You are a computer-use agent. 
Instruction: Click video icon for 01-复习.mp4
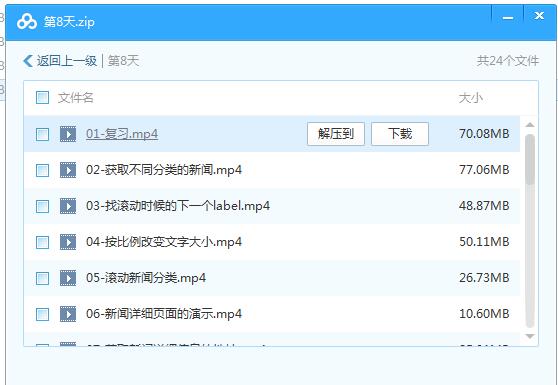tap(68, 134)
